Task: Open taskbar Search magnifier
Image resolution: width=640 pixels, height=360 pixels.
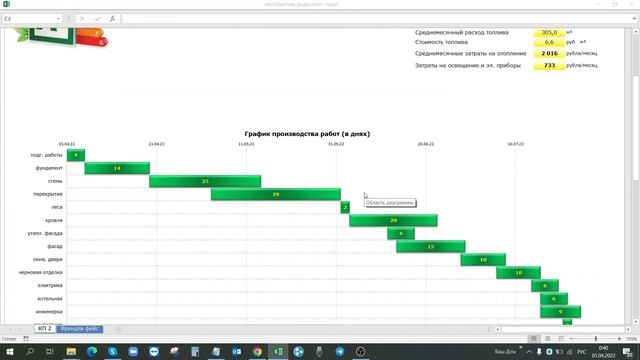Action: (x=30, y=351)
